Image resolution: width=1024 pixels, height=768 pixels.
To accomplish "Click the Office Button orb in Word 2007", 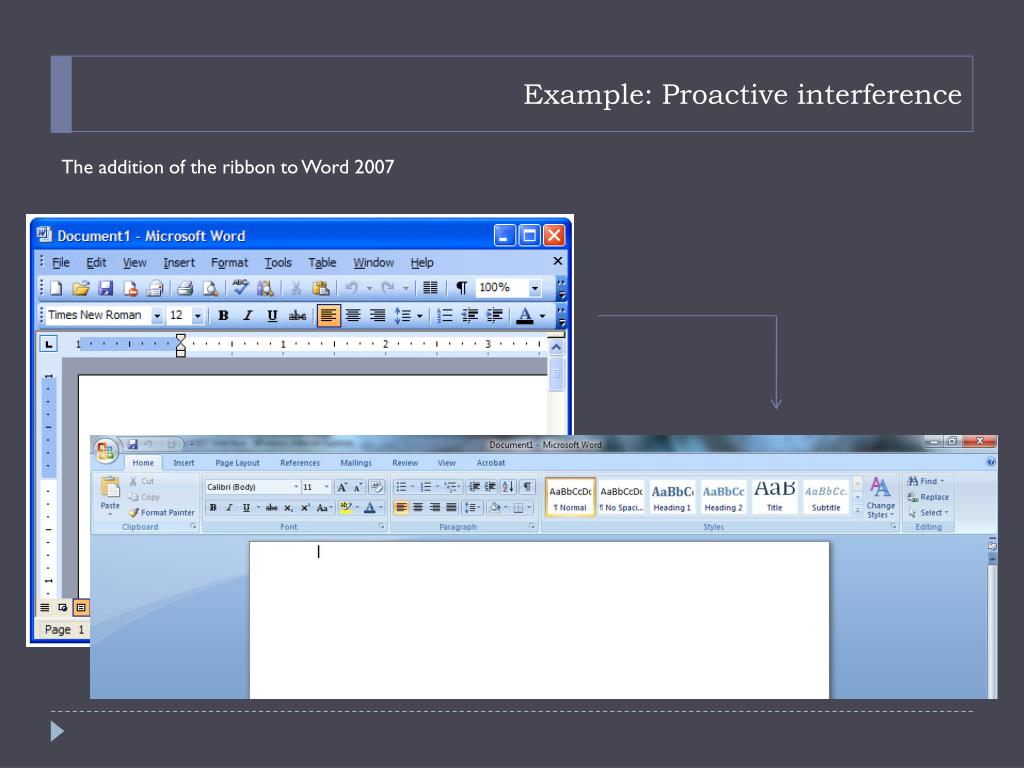I will pos(106,451).
